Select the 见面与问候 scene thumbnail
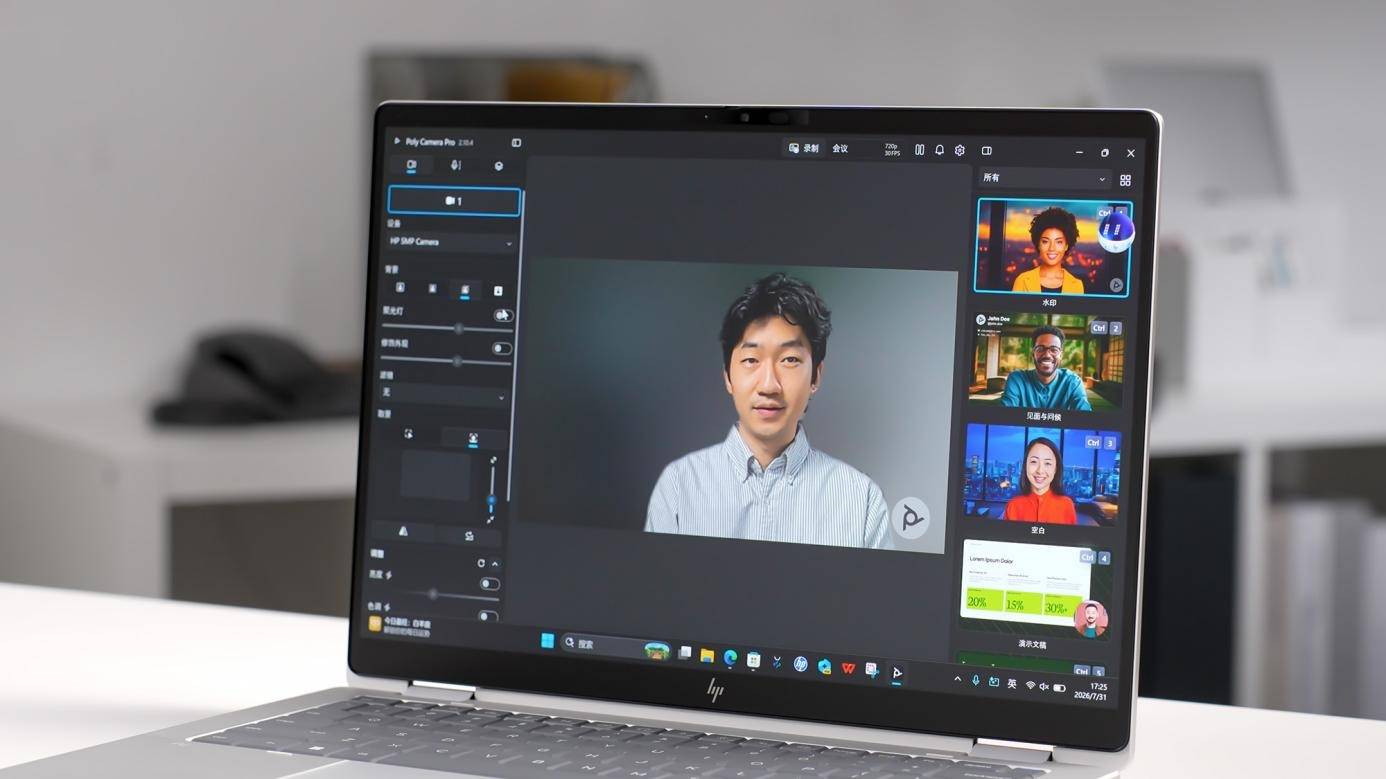This screenshot has width=1386, height=779. (1046, 362)
